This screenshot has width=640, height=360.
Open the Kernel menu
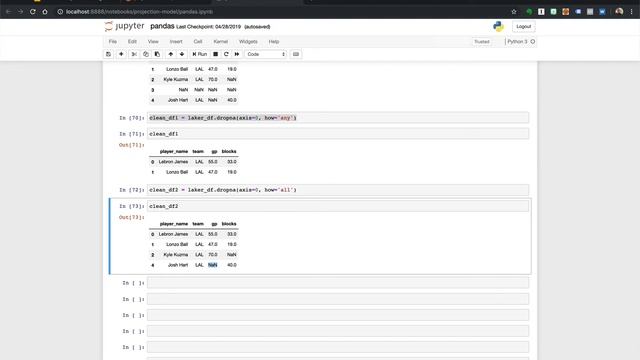tap(221, 42)
